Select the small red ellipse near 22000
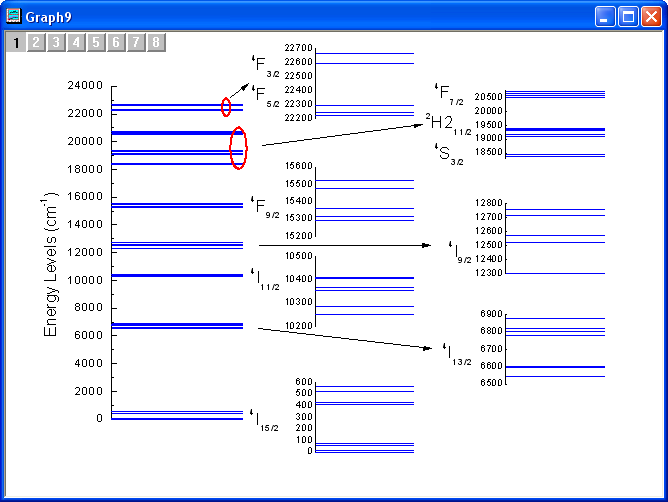Screen dimensions: 668x502 (226, 107)
